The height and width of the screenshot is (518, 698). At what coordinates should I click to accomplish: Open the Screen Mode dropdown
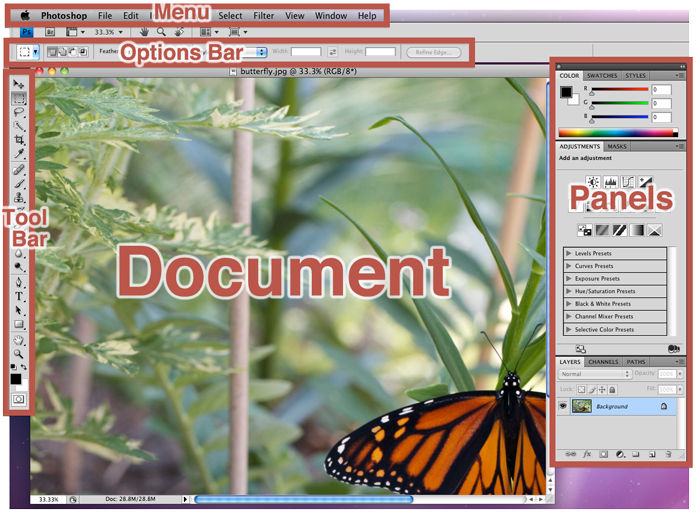coord(238,32)
